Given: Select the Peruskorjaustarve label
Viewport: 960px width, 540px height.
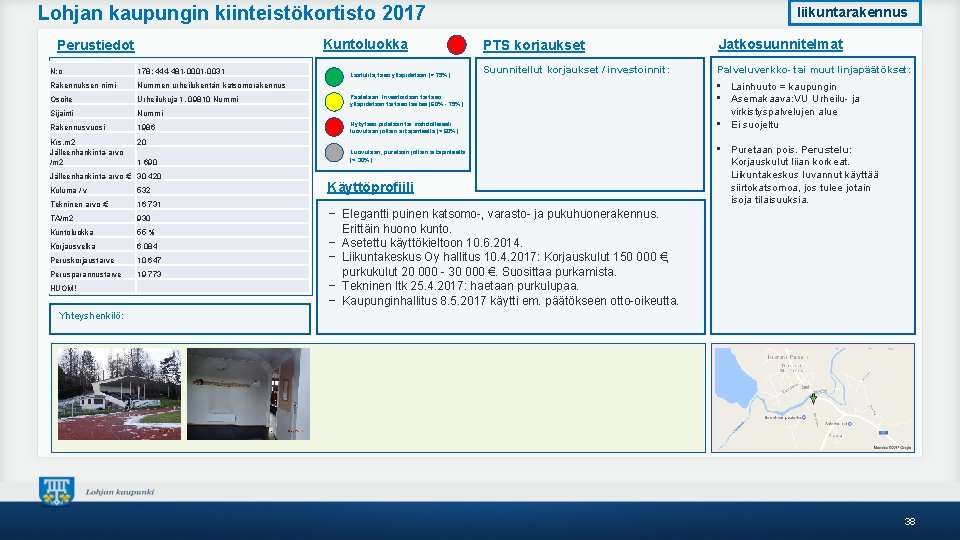Looking at the screenshot, I should [x=82, y=261].
